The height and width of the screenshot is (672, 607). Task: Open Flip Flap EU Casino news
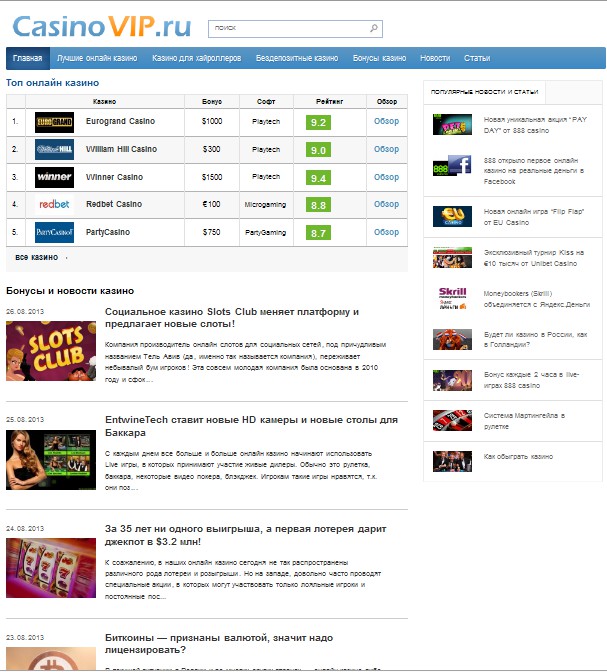[x=534, y=217]
